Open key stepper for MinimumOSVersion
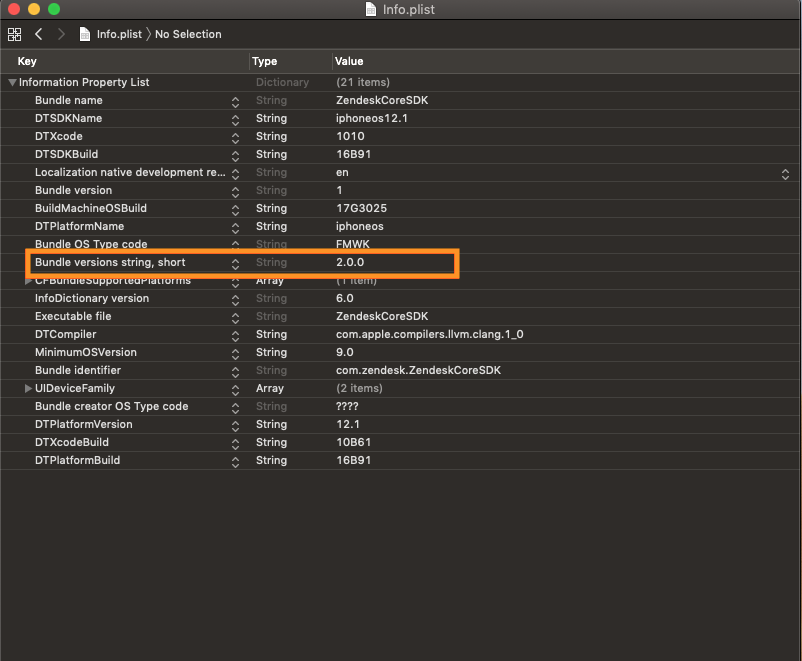802x661 pixels. coord(235,354)
